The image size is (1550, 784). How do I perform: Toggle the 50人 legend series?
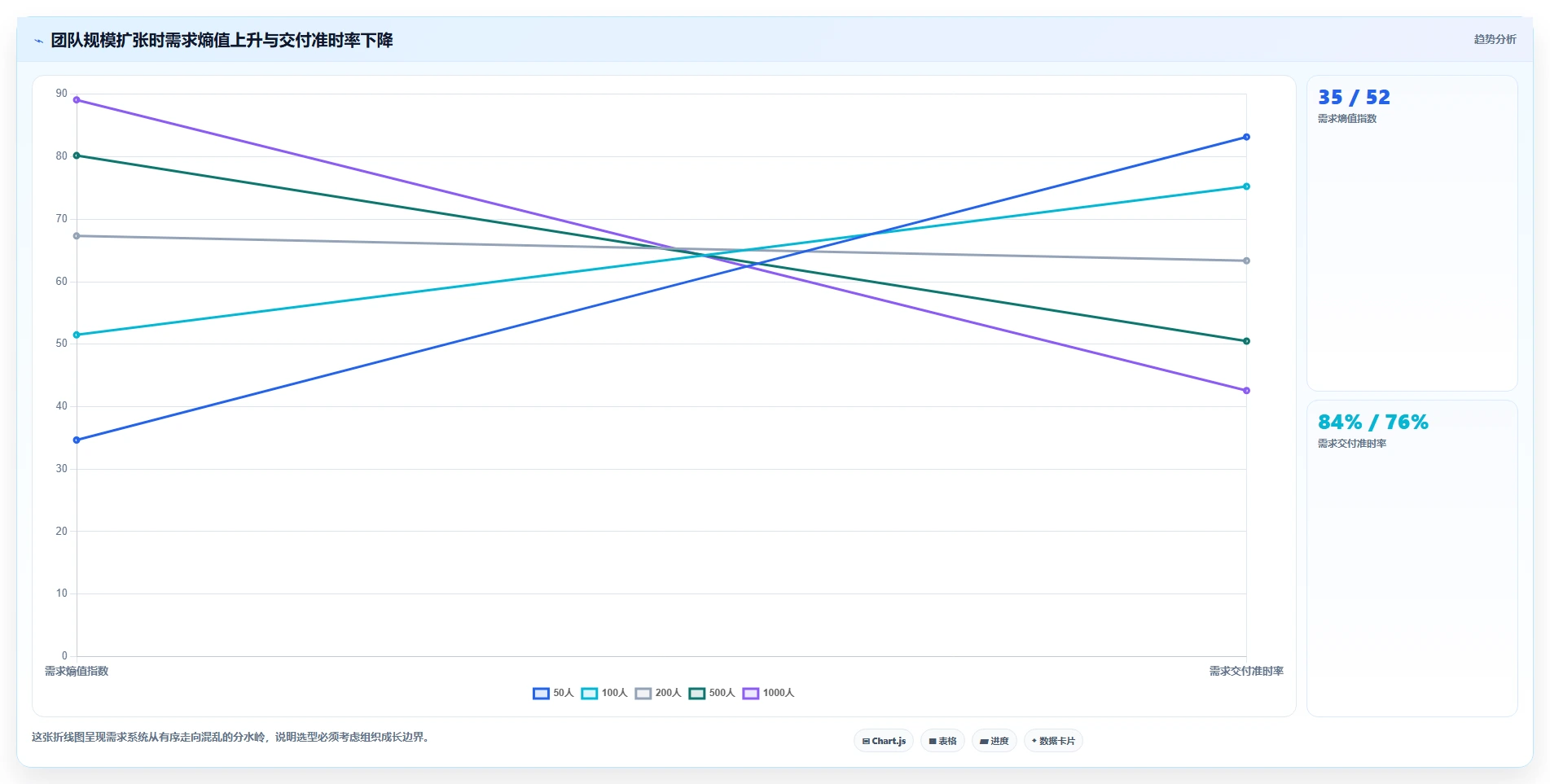[x=553, y=693]
